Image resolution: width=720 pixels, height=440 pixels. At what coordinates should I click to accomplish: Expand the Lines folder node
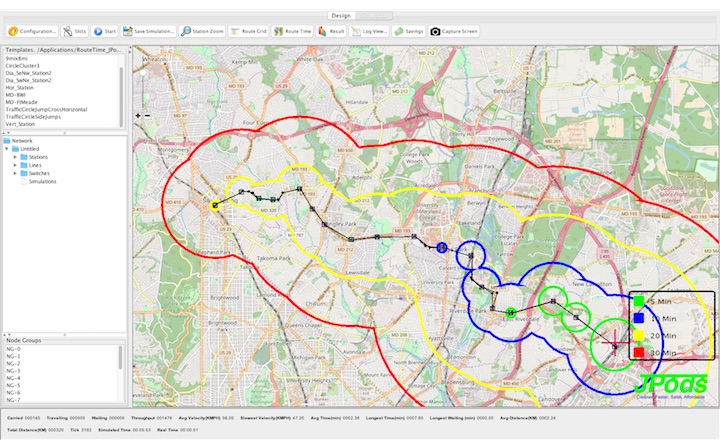coord(15,166)
